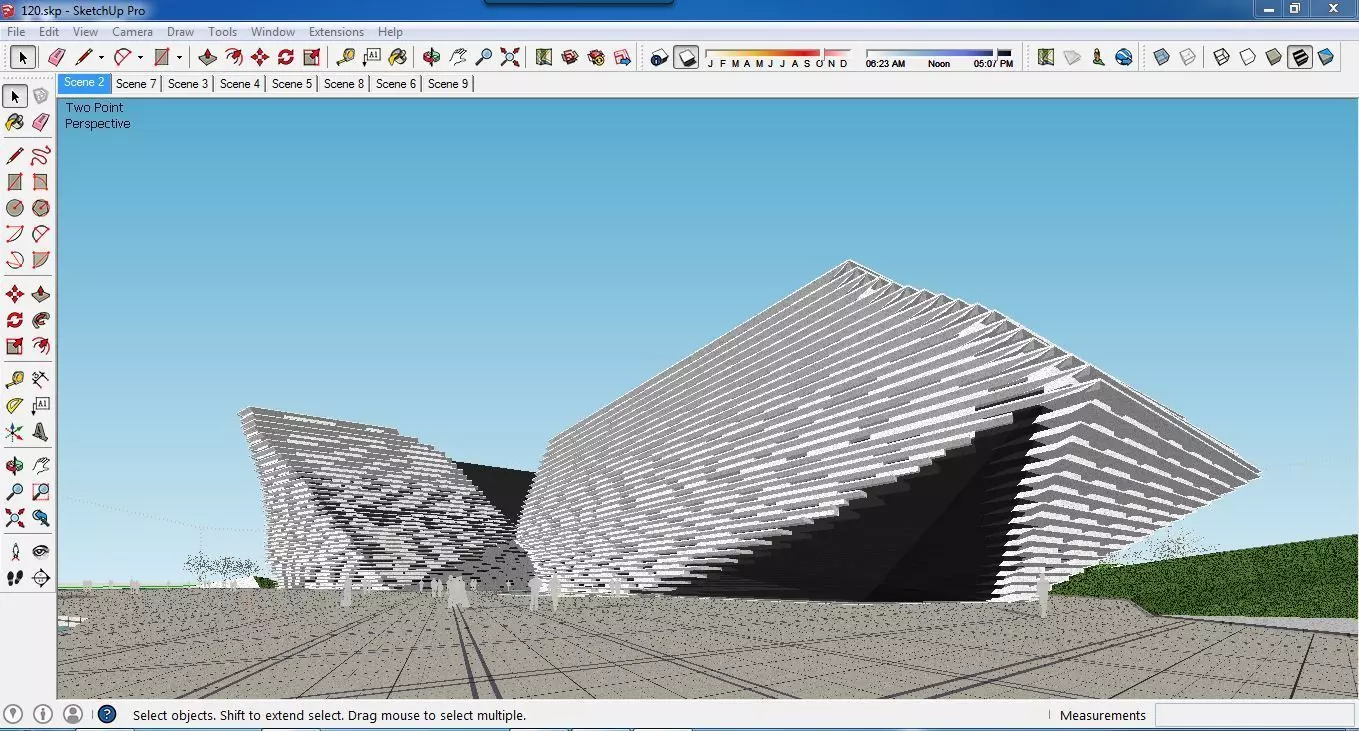The height and width of the screenshot is (731, 1359).
Task: Switch to Wireframe face style
Action: (x=1221, y=57)
